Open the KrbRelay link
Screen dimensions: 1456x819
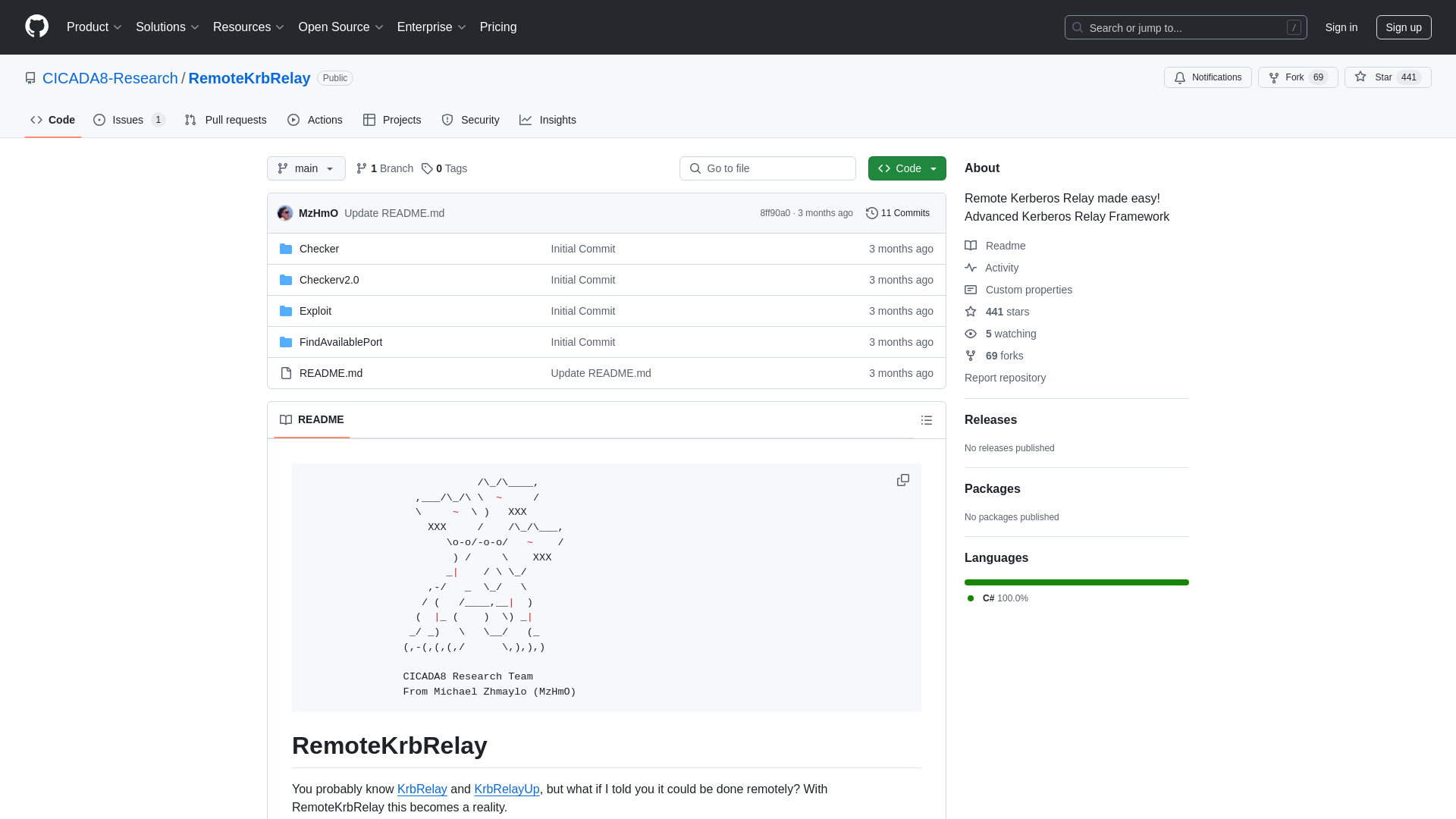422,789
